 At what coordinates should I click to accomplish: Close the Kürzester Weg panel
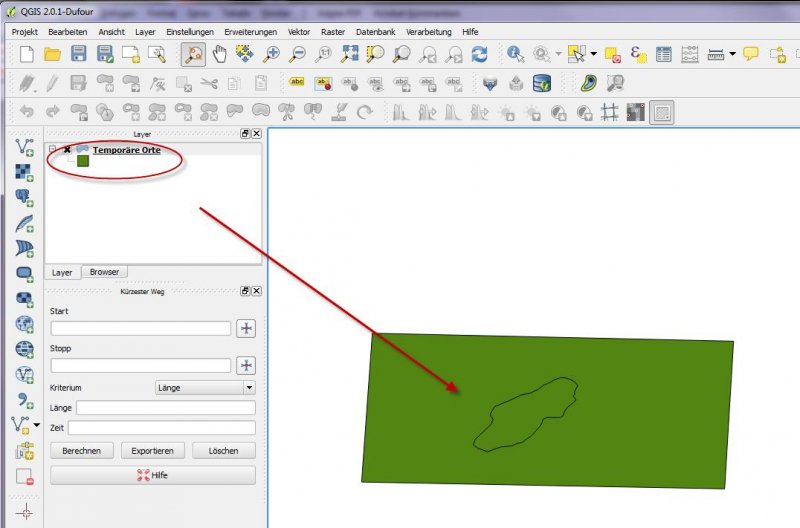256,291
